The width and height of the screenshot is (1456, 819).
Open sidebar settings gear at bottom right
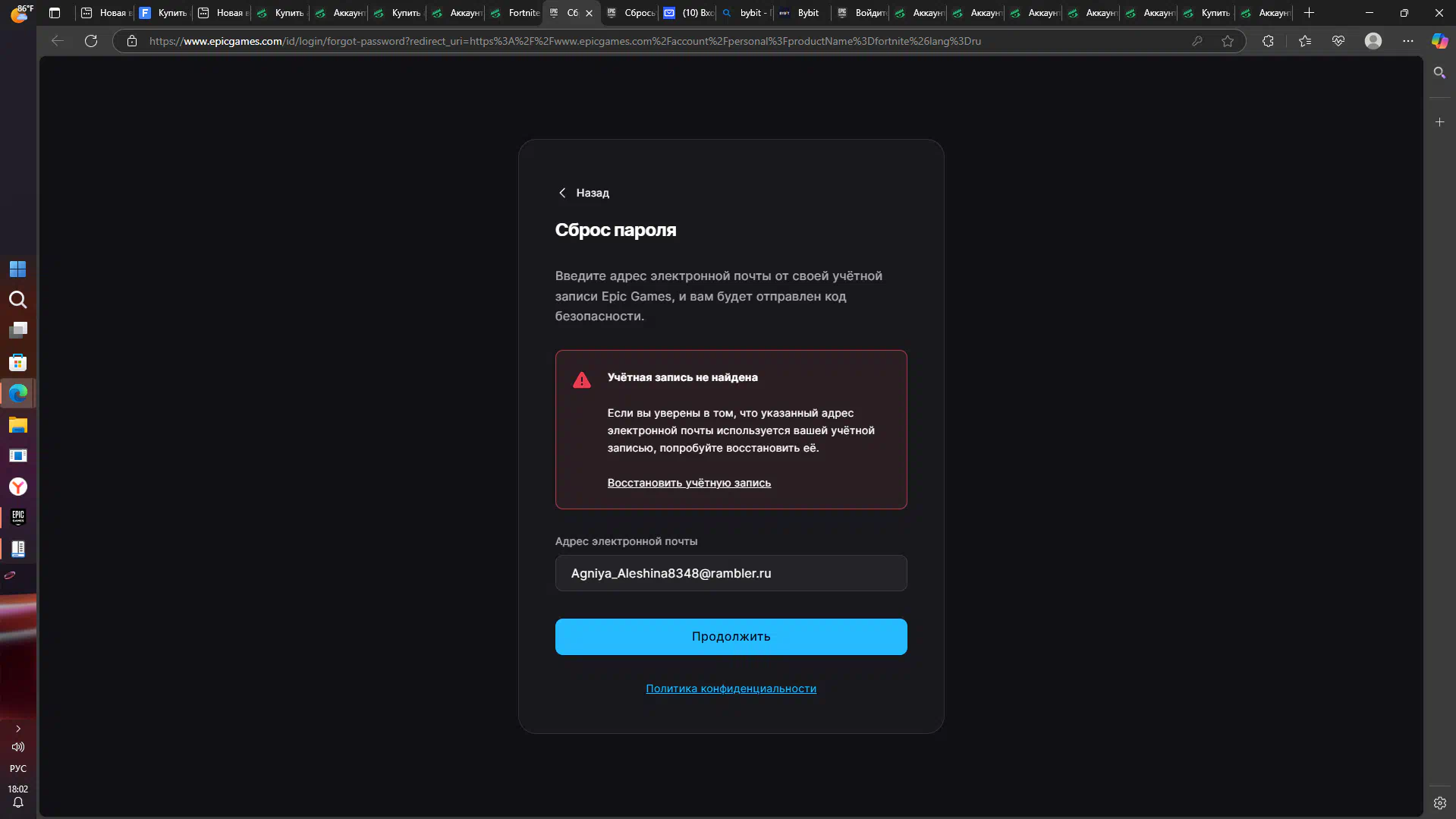click(1439, 803)
